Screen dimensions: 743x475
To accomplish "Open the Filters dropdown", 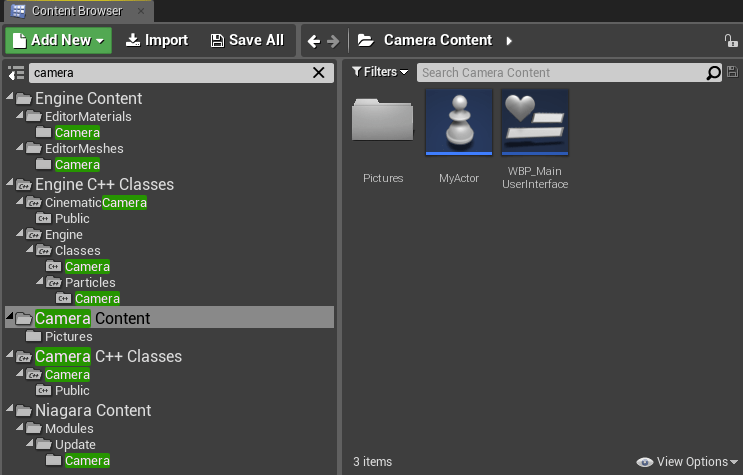I will 380,72.
